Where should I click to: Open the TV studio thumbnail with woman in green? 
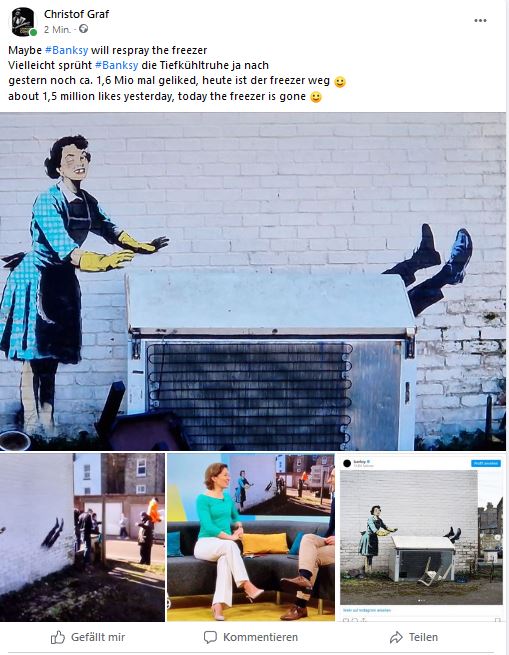tap(251, 537)
